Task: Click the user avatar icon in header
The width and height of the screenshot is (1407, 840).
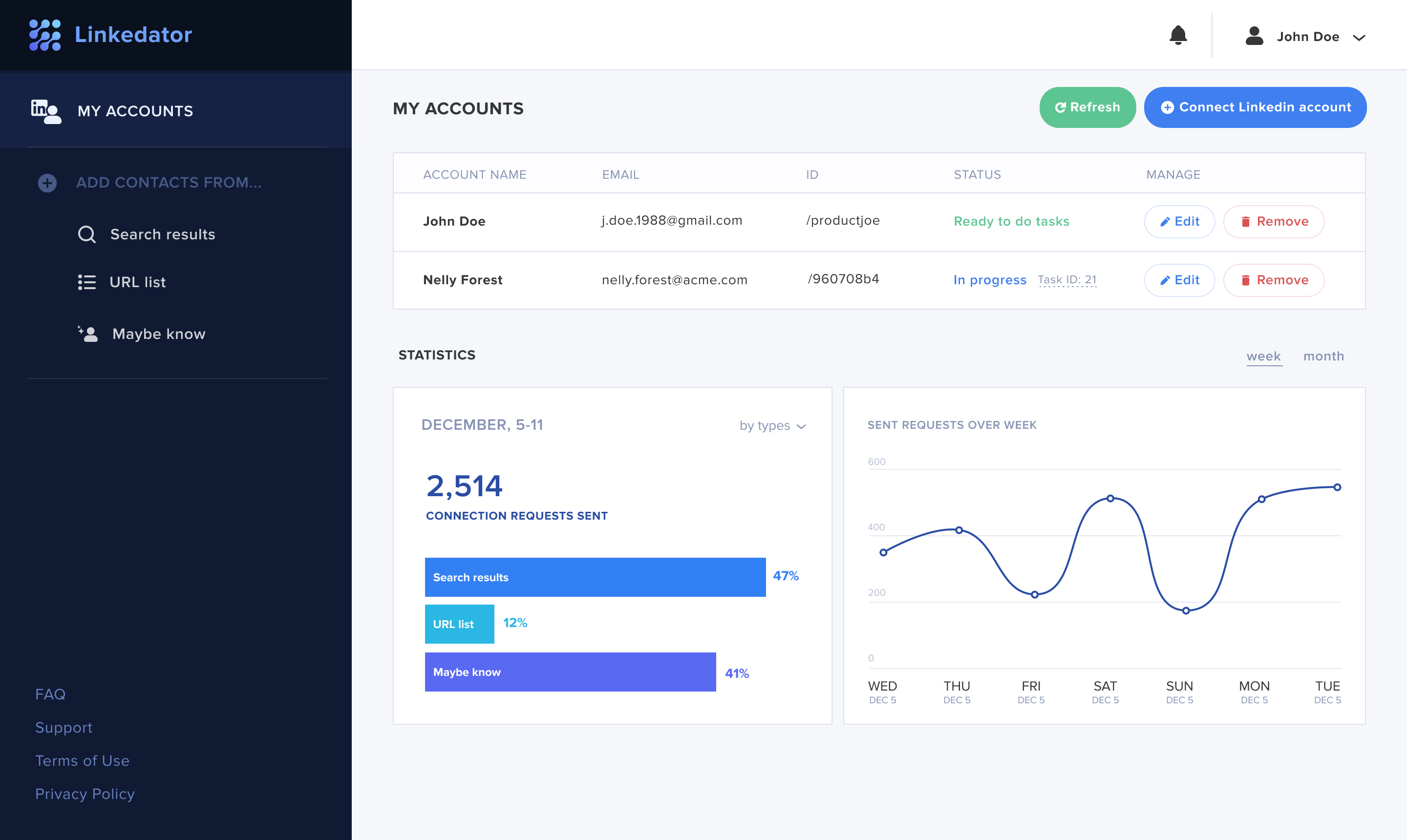Action: pos(1254,36)
